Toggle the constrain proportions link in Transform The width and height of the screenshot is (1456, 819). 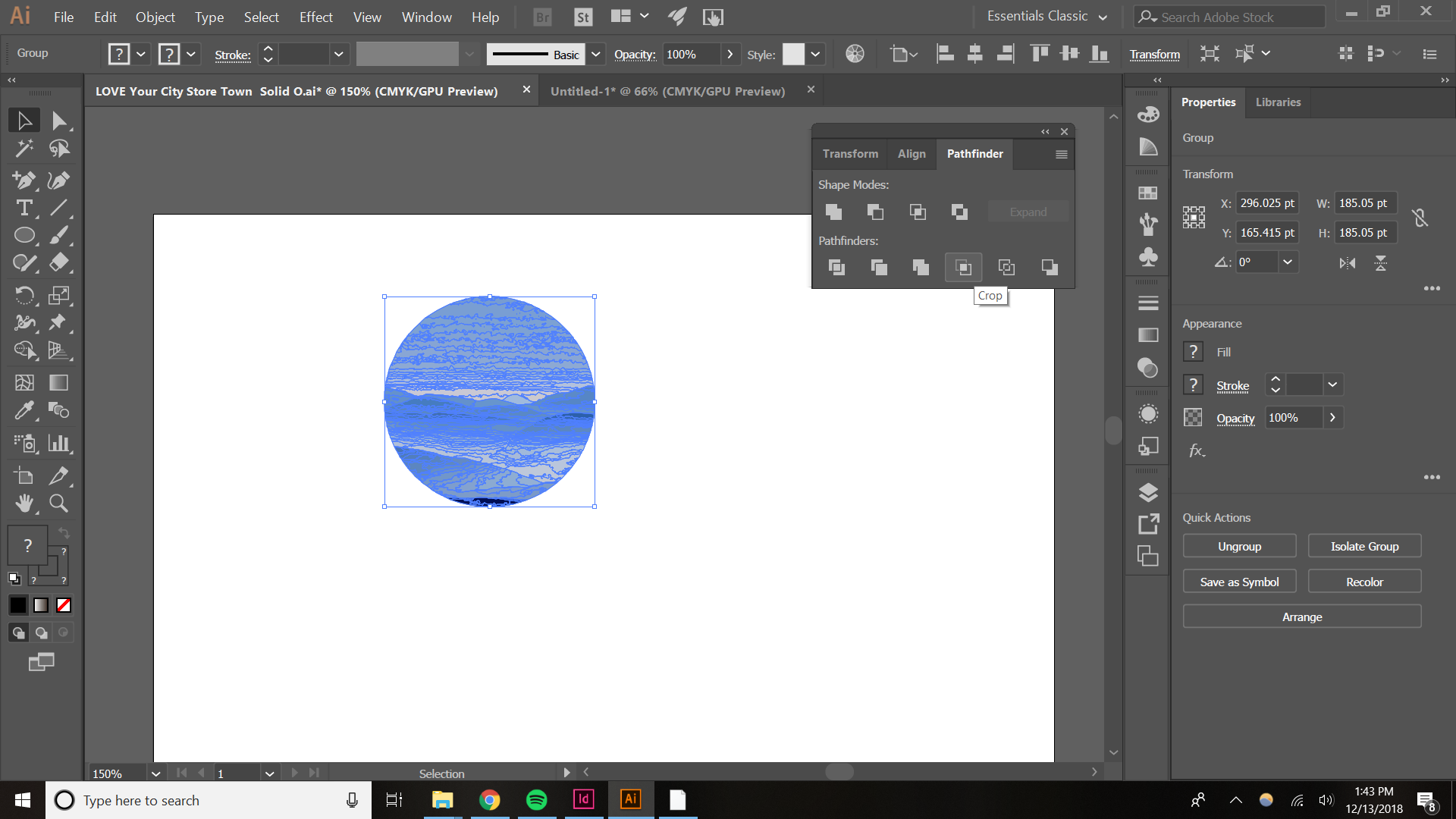click(x=1421, y=218)
